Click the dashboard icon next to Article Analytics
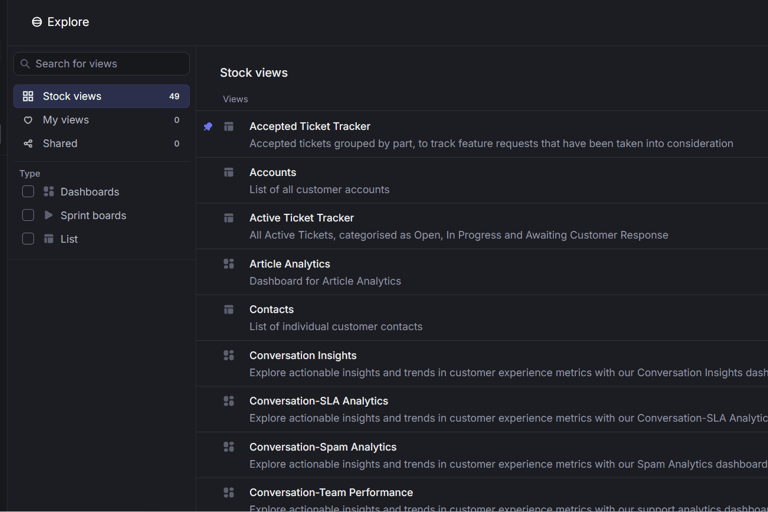Viewport: 768px width, 512px height. [x=229, y=264]
